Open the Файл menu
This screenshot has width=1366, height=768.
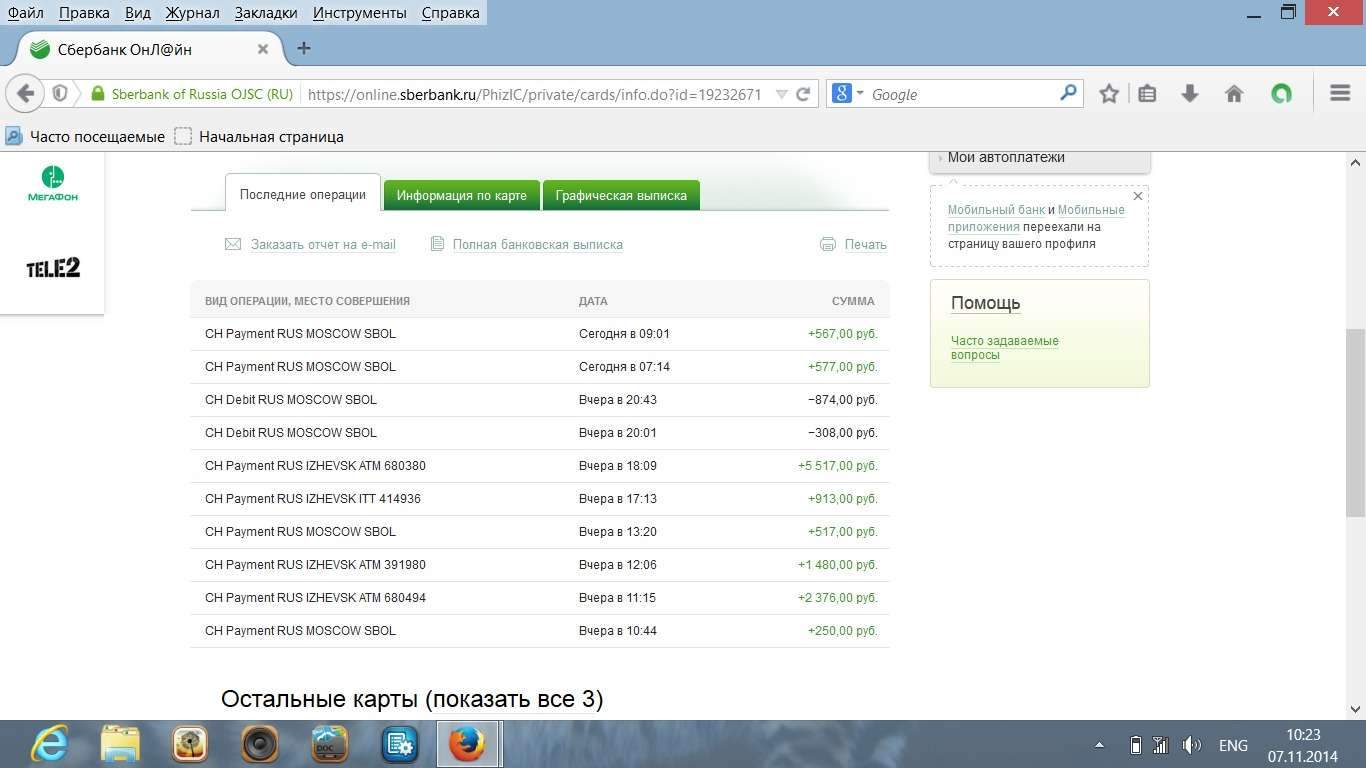(26, 13)
